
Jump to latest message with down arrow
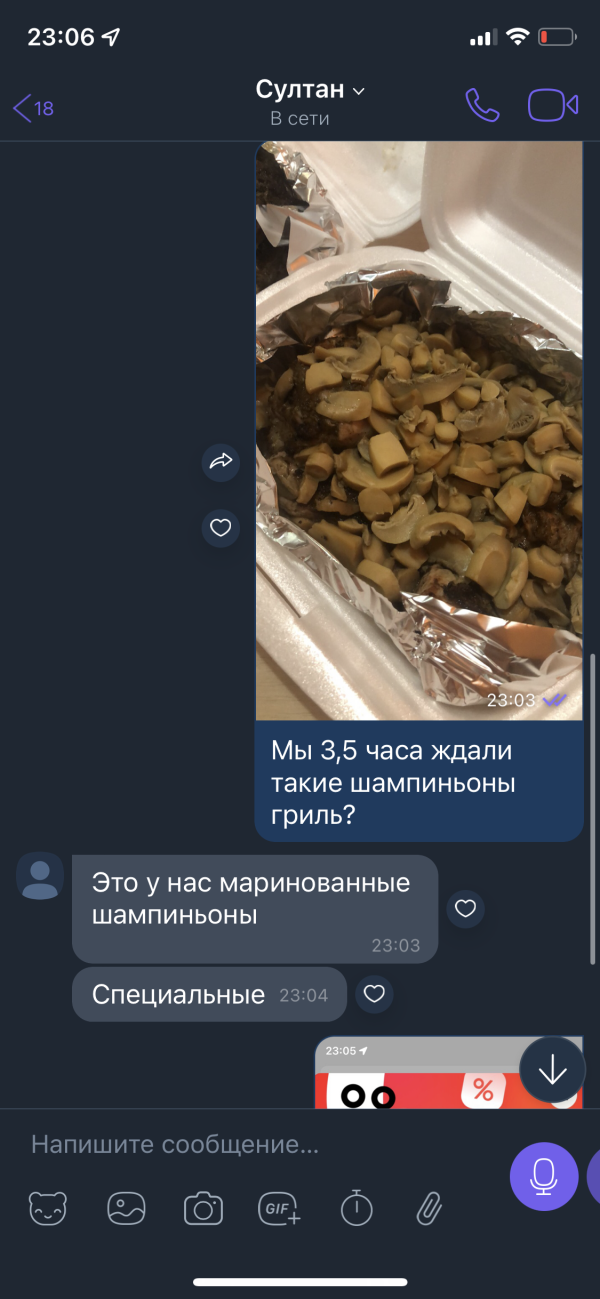point(552,1070)
